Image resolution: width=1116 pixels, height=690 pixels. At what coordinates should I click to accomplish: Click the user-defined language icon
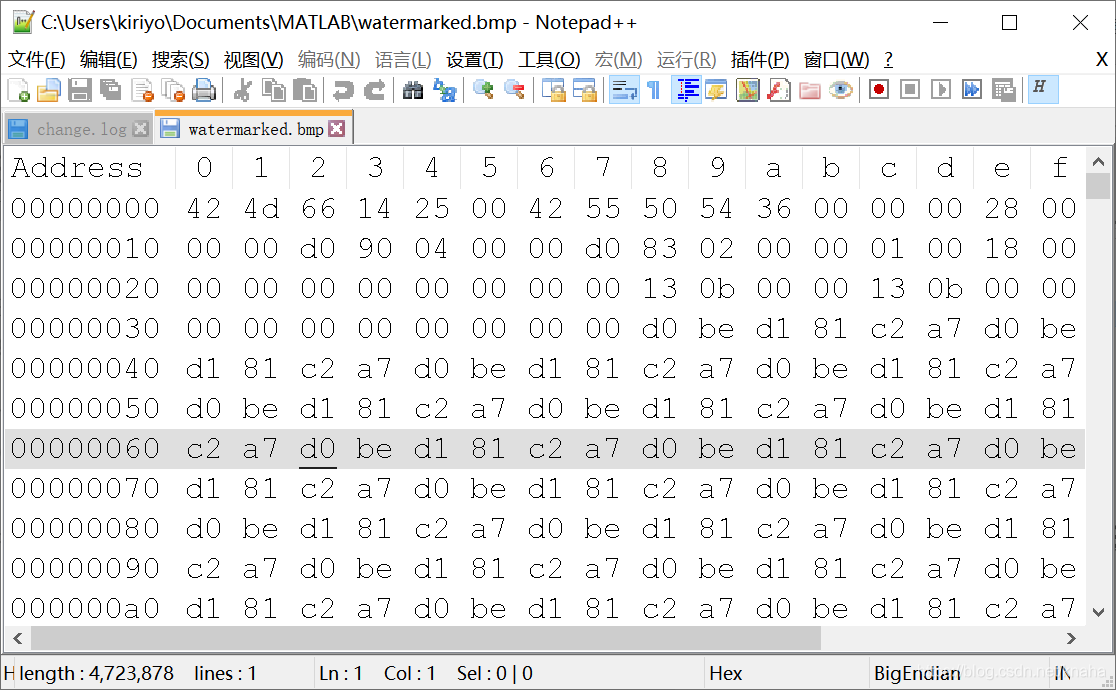pyautogui.click(x=716, y=90)
